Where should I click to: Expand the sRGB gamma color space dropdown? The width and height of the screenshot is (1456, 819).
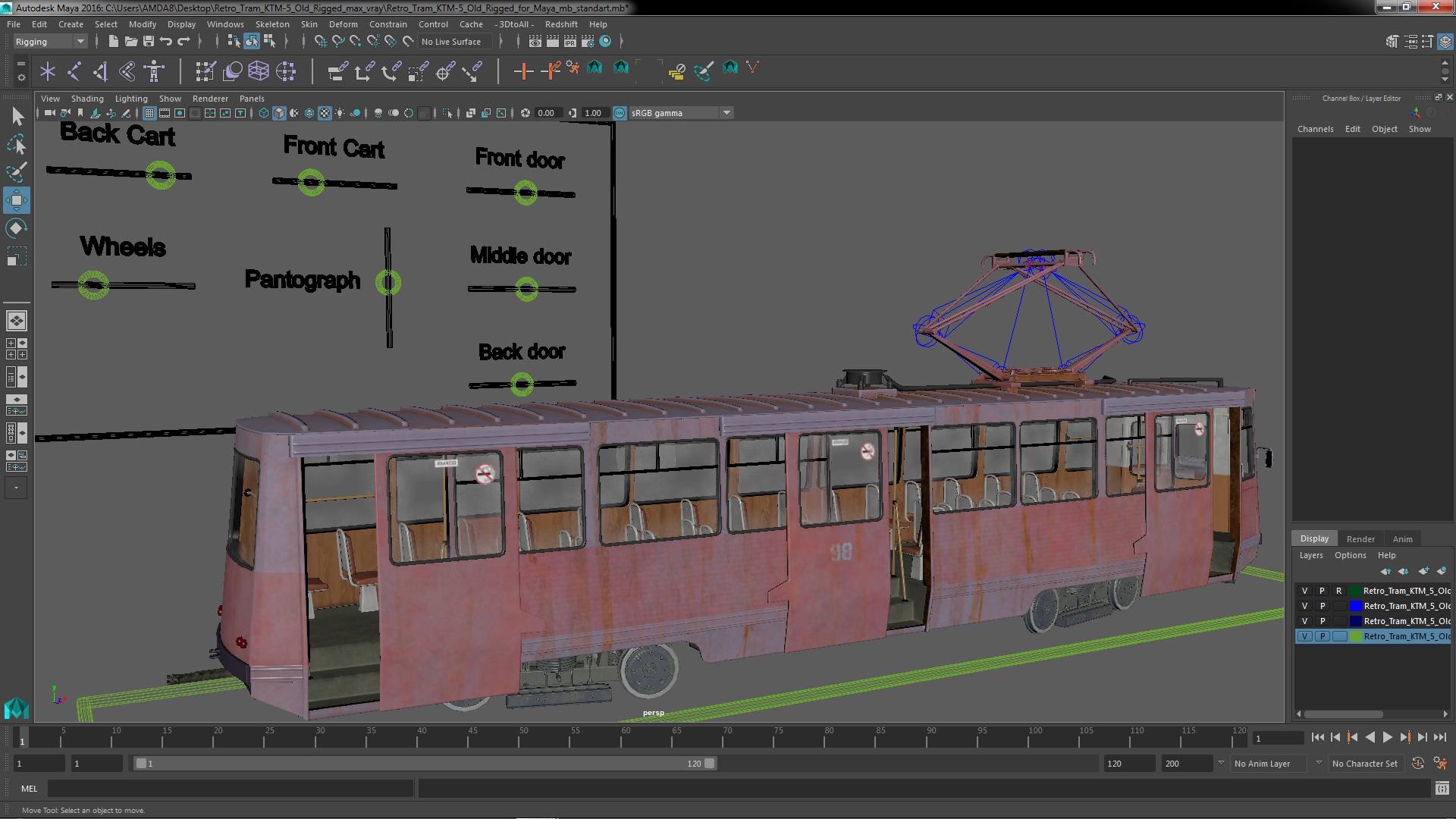point(726,113)
